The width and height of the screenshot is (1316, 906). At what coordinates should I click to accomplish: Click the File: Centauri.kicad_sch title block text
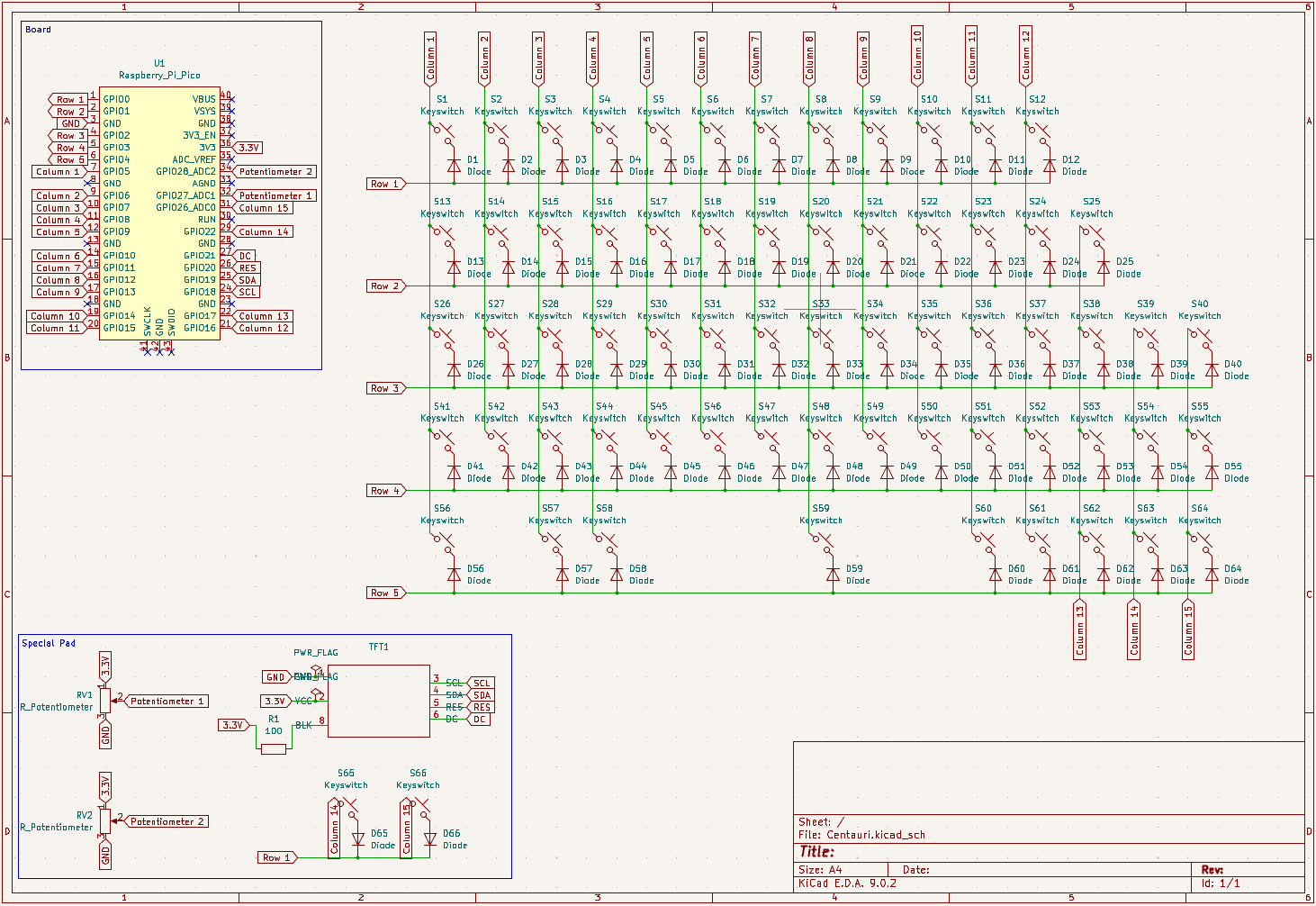861,835
